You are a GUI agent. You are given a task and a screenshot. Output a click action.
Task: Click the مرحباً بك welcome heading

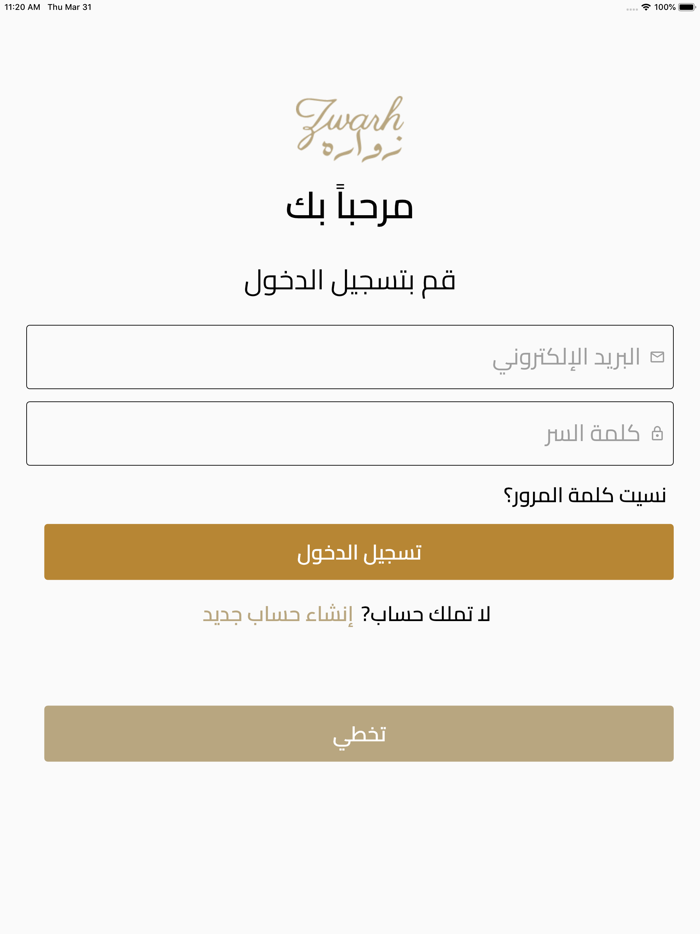(350, 205)
